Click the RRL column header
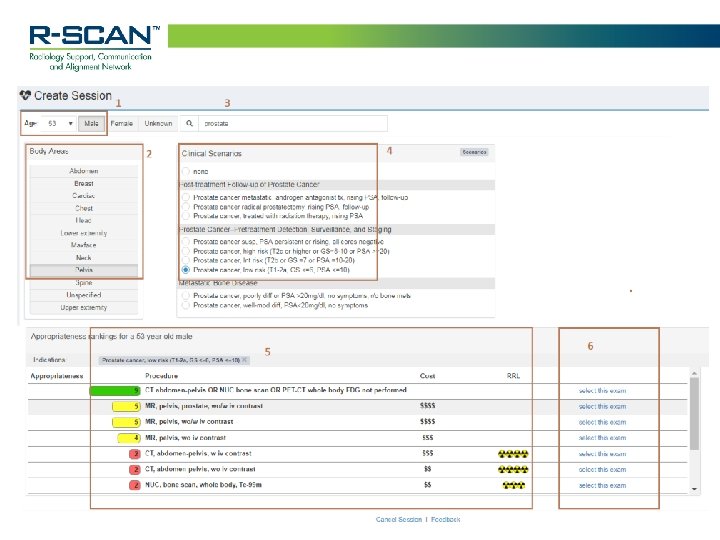720x540 pixels. 513,376
